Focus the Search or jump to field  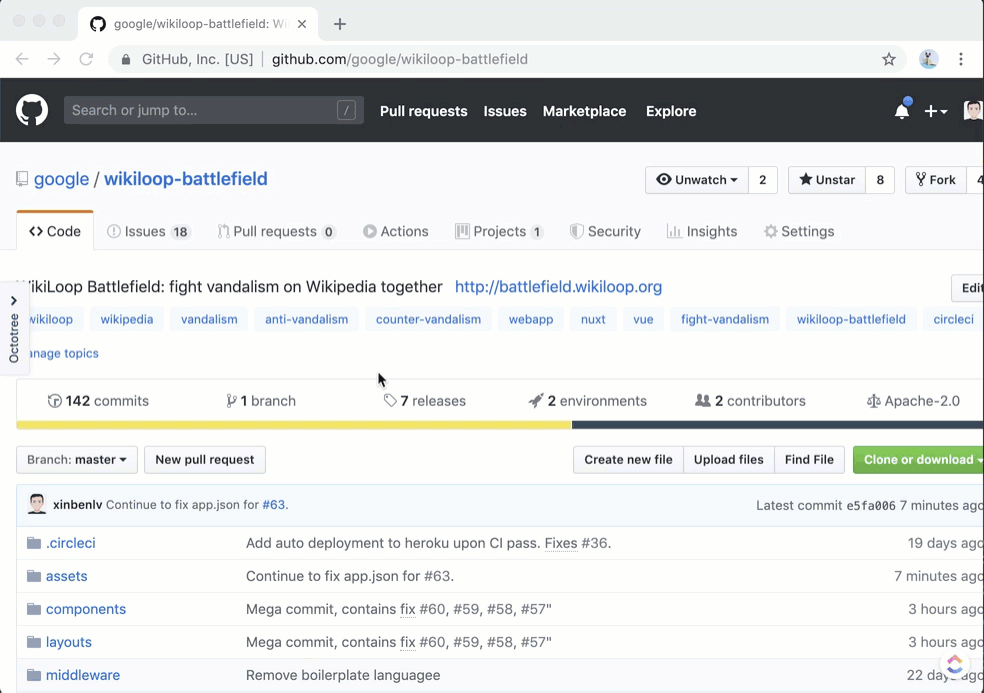pos(213,110)
